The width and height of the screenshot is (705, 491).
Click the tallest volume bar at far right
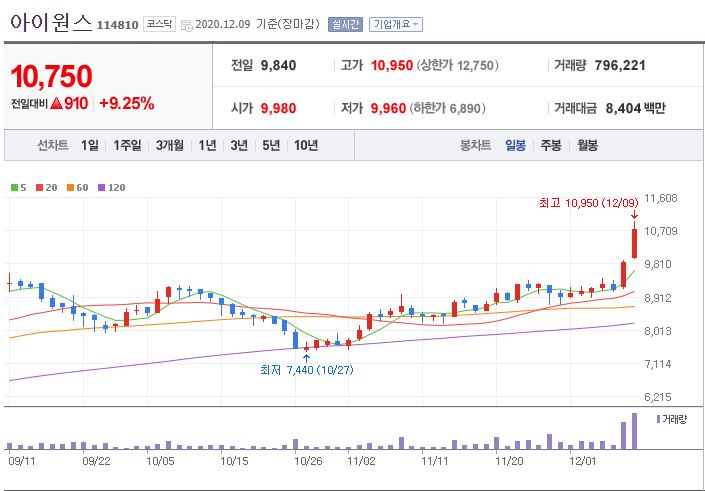634,431
